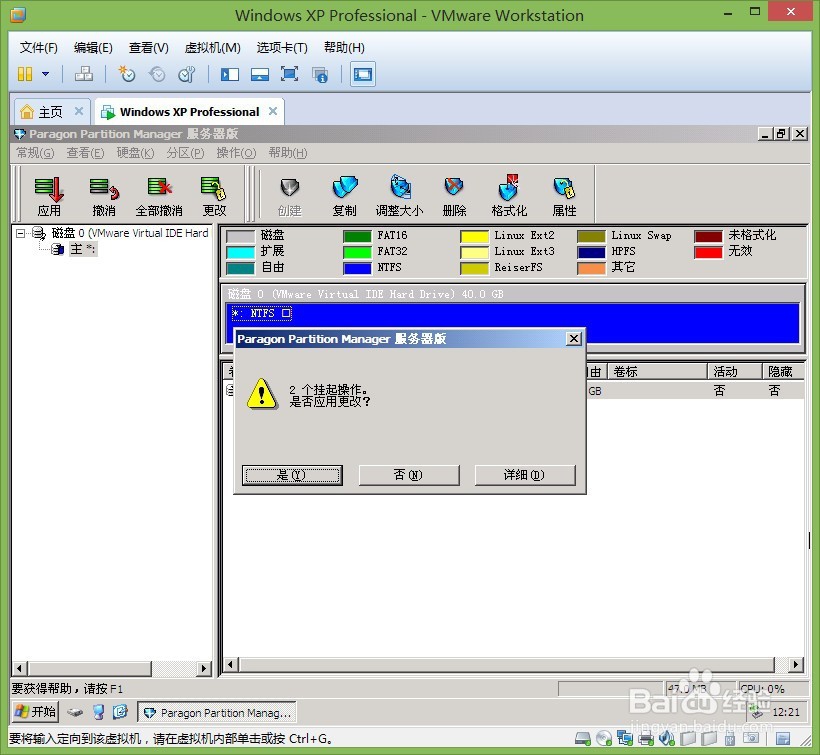Viewport: 820px width, 755px height.
Task: Click the 隐藏 column header
Action: coord(783,372)
